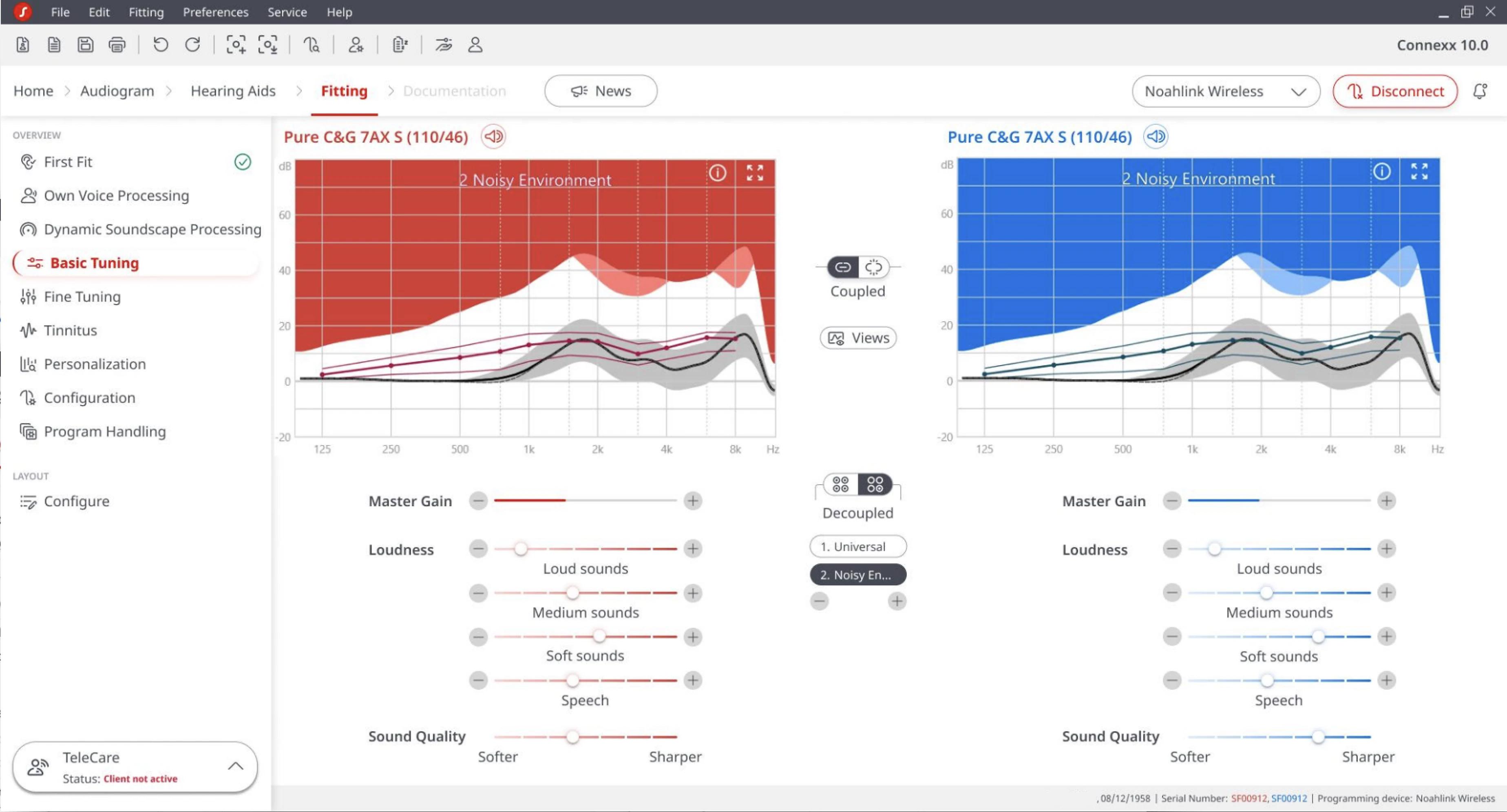The height and width of the screenshot is (812, 1507).
Task: Open the File menu
Action: click(60, 12)
